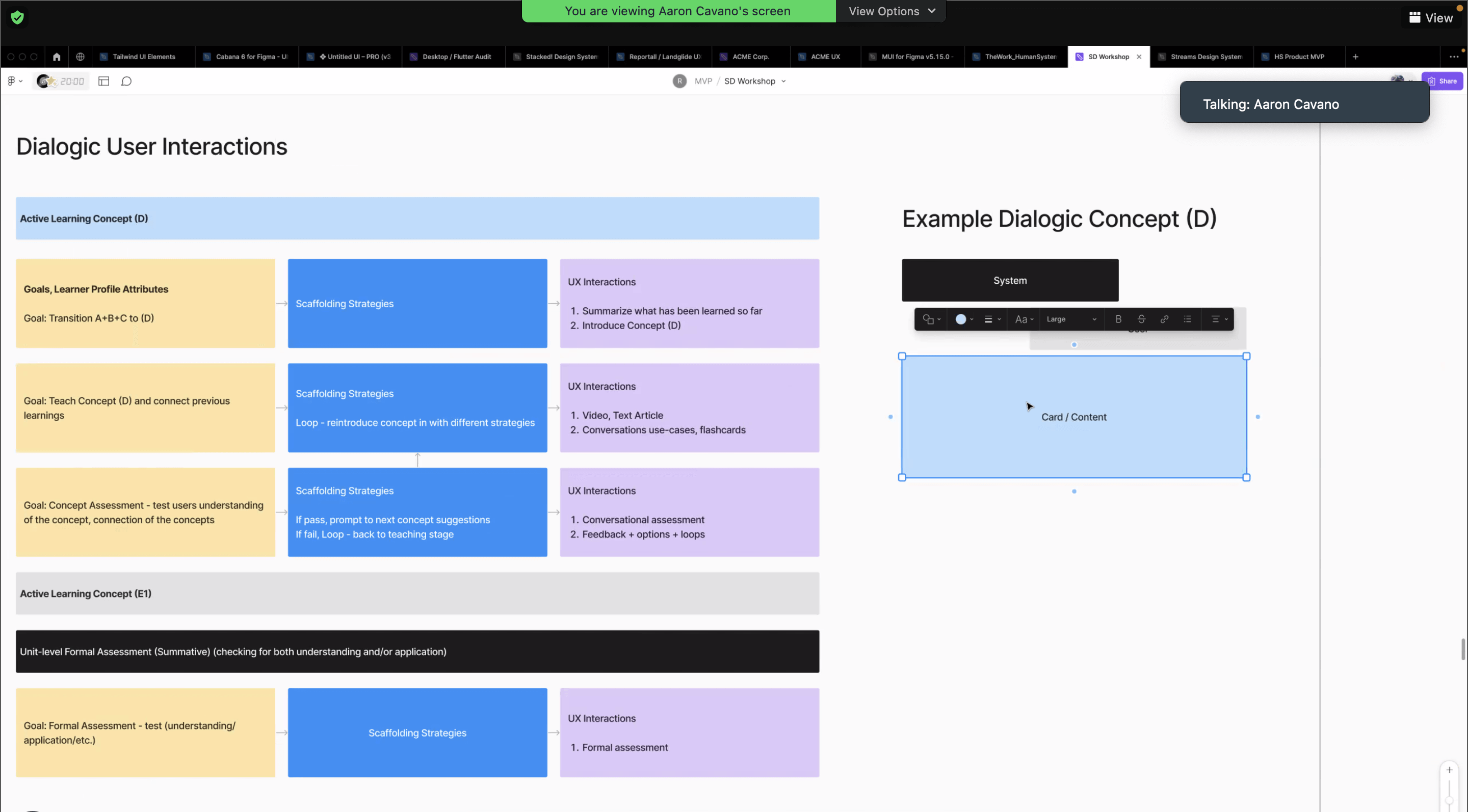Open the Figma main menu icon
This screenshot has height=812, width=1468.
[14, 82]
